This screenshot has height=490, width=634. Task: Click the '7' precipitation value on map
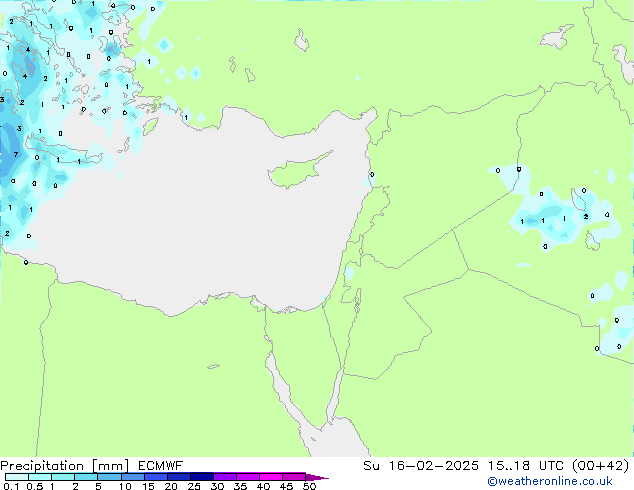click(x=16, y=154)
